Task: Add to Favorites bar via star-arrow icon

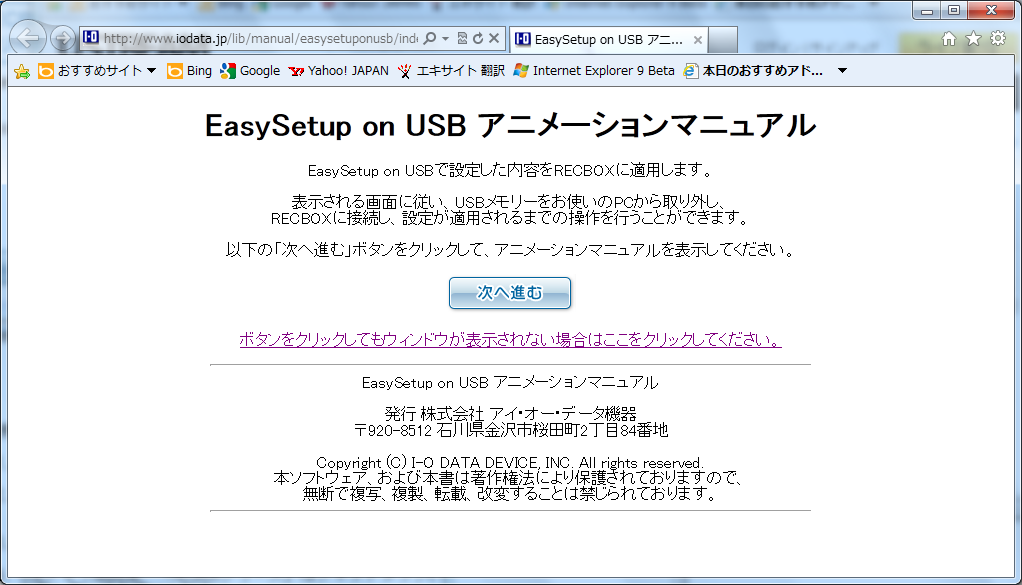Action: (22, 71)
